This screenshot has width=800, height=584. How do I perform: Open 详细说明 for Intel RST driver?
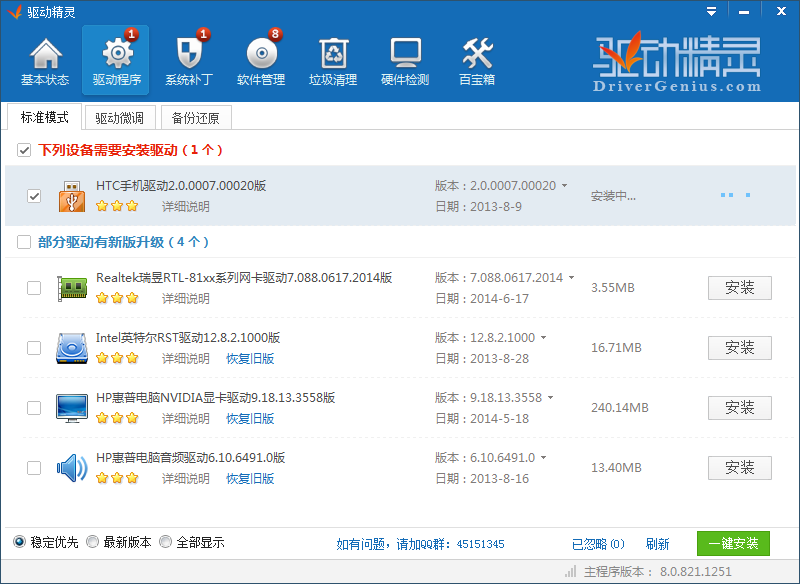click(186, 359)
